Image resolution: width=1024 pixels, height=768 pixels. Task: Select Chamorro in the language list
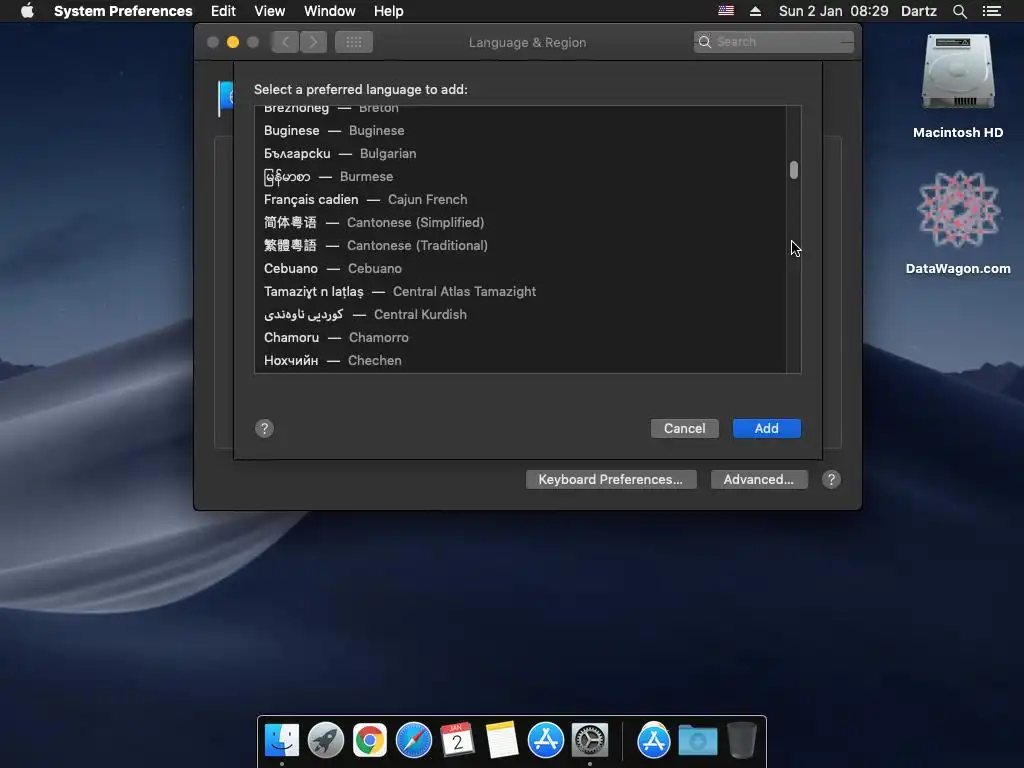coord(520,338)
